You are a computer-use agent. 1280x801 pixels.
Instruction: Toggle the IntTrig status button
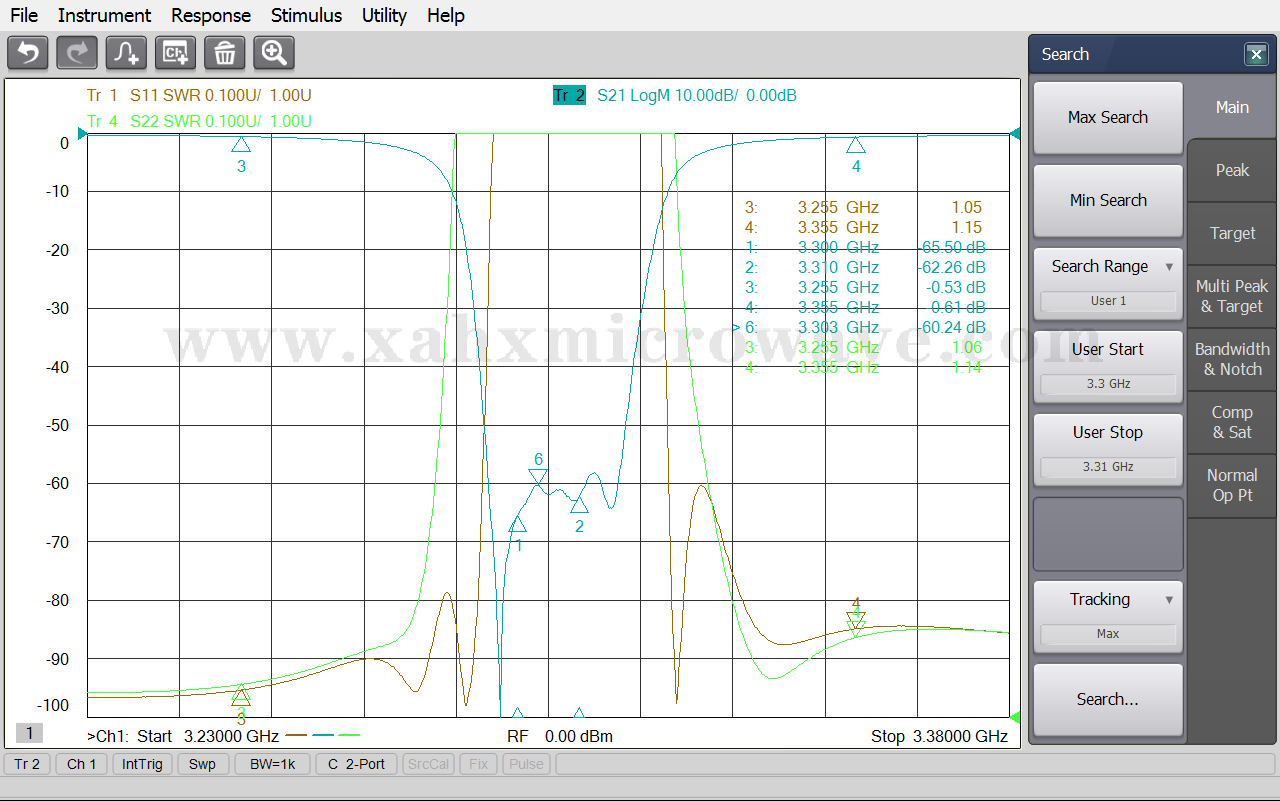point(142,764)
